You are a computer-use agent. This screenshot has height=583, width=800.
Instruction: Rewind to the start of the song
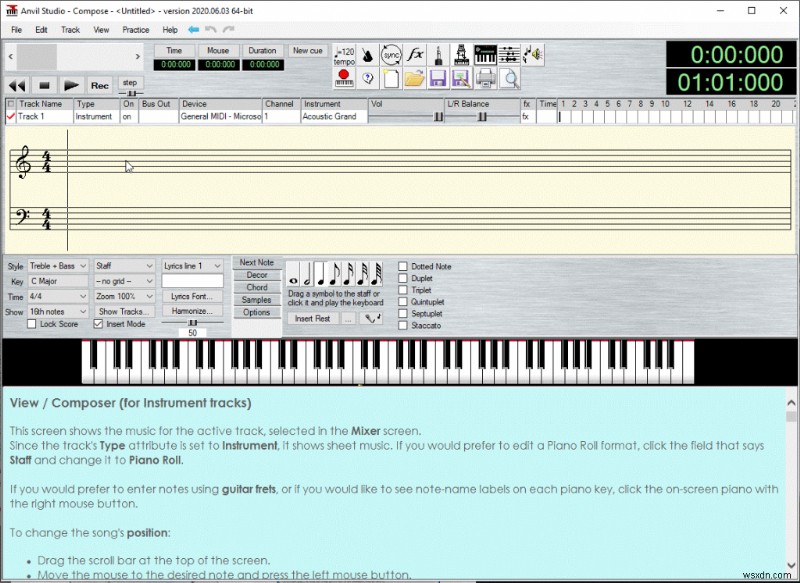tap(17, 85)
